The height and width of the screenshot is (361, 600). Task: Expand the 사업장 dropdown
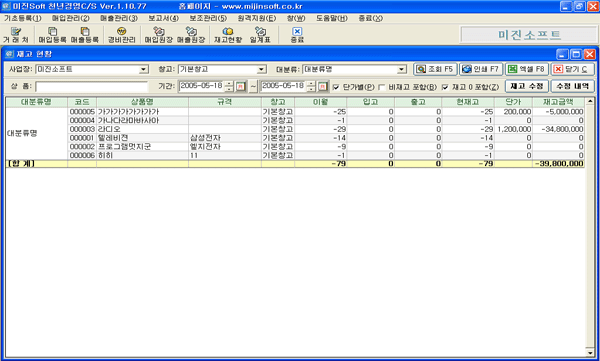(x=143, y=69)
